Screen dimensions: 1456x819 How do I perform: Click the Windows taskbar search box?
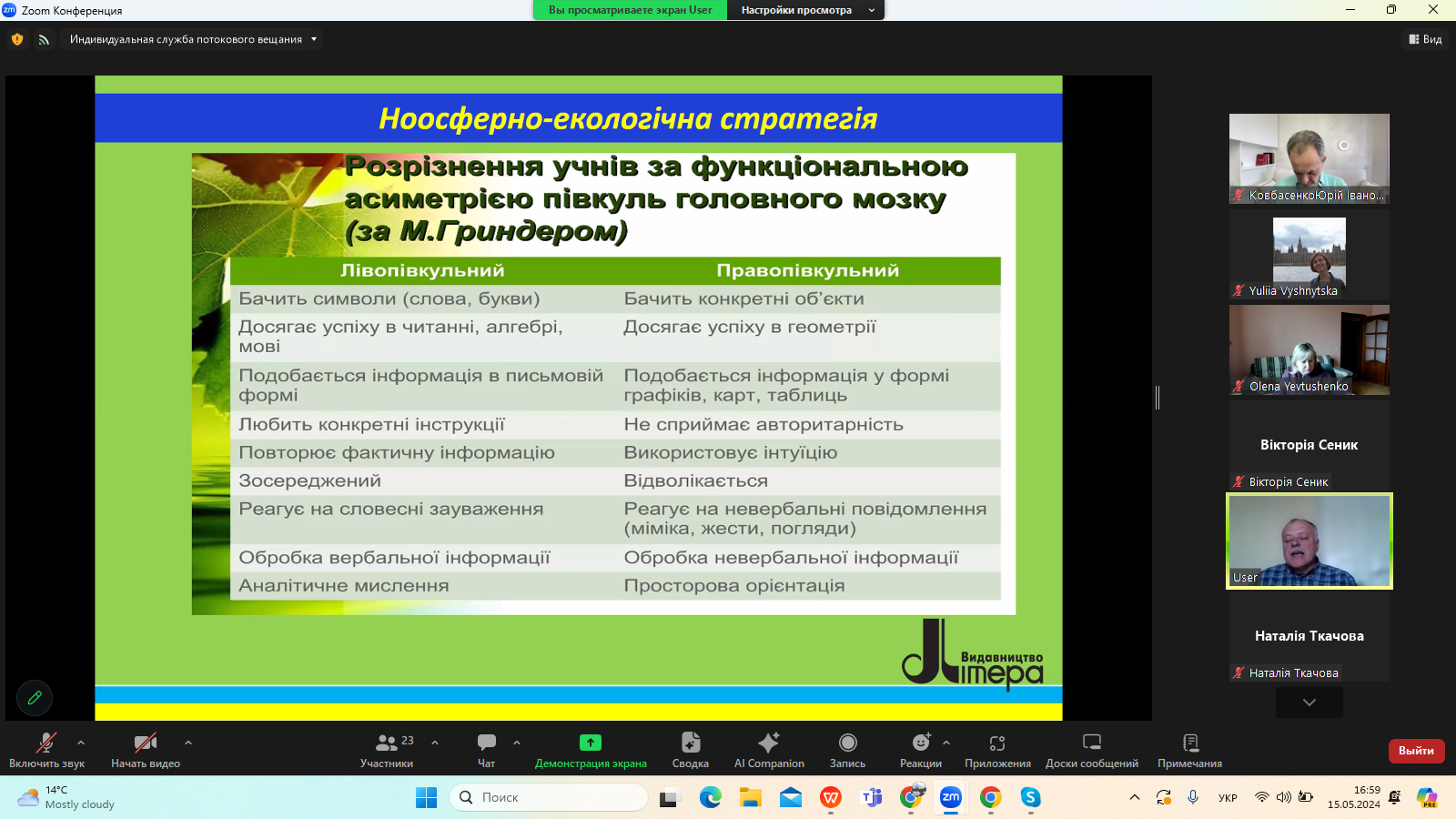[x=548, y=797]
